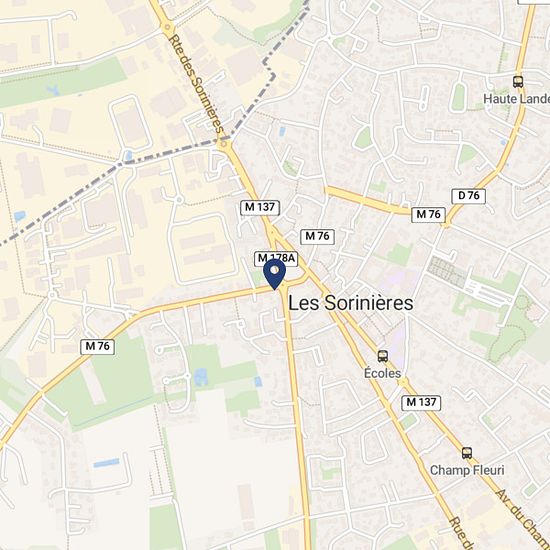This screenshot has width=550, height=550.
Task: Open the Écoles stop name label
Action: [x=382, y=373]
